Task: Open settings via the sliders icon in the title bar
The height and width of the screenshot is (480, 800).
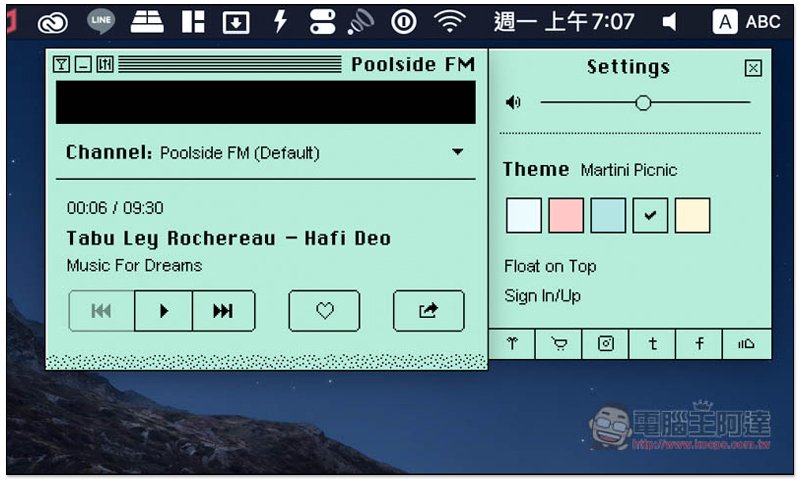Action: click(x=105, y=64)
